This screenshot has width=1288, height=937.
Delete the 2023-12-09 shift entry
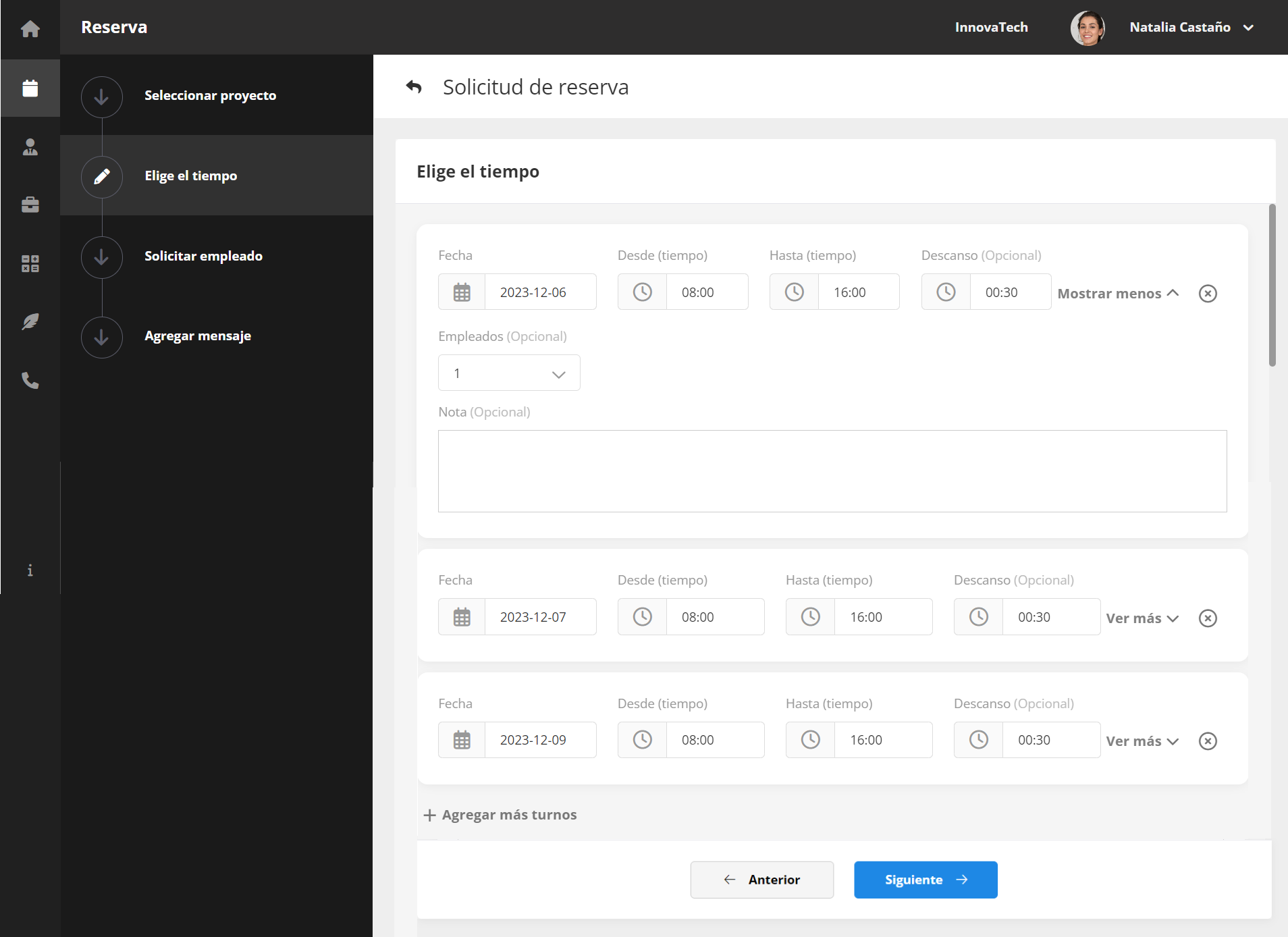coord(1208,741)
